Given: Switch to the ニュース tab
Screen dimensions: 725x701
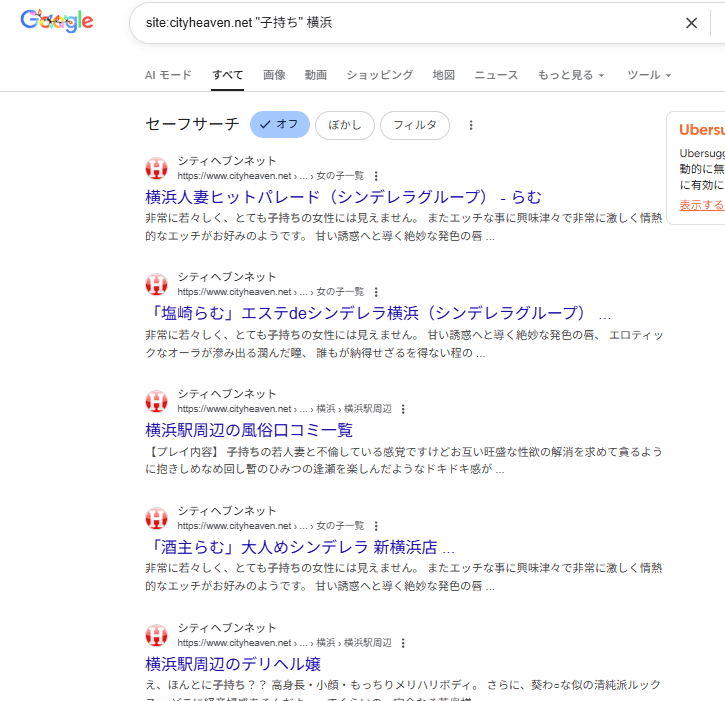Looking at the screenshot, I should tap(496, 75).
